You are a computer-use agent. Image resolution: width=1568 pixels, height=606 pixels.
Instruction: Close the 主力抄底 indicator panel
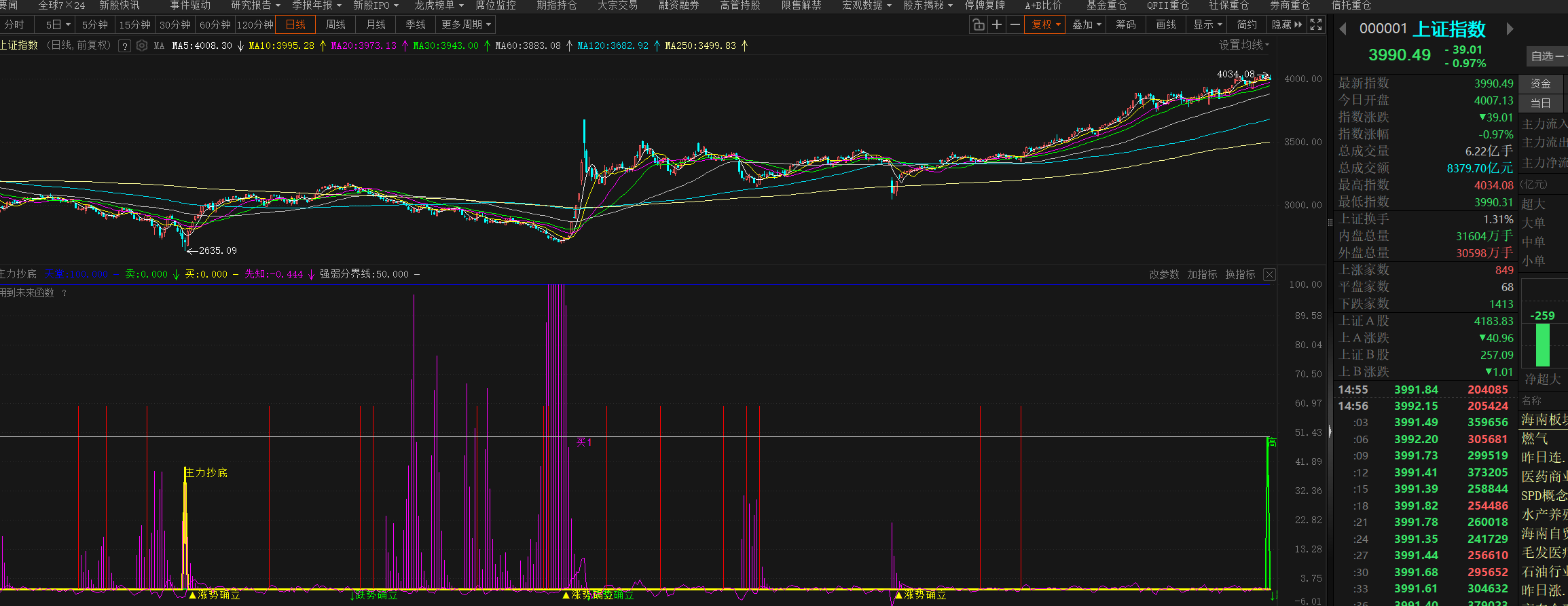(x=1269, y=275)
